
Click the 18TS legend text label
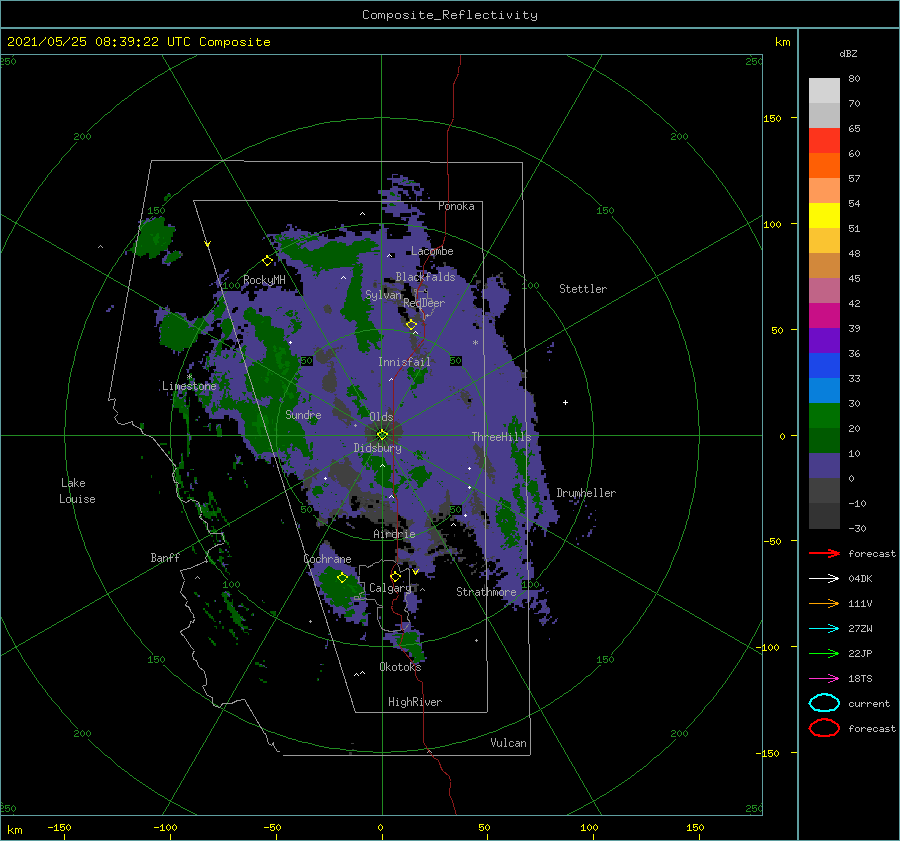(x=860, y=679)
